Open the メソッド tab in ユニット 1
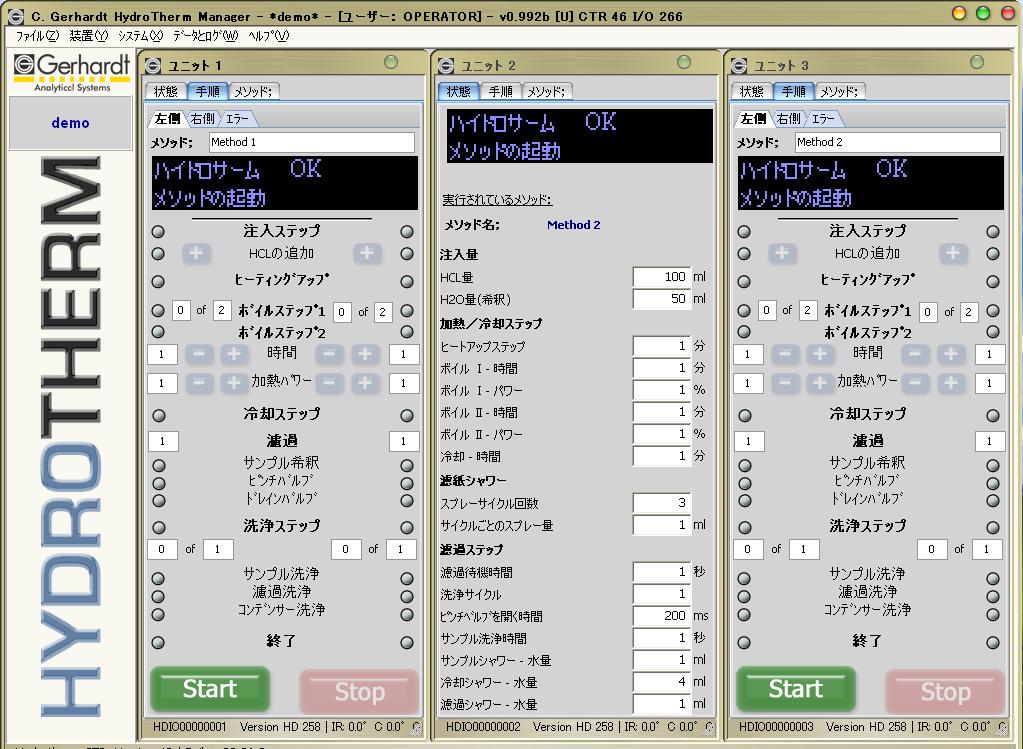This screenshot has width=1023, height=749. pyautogui.click(x=254, y=91)
